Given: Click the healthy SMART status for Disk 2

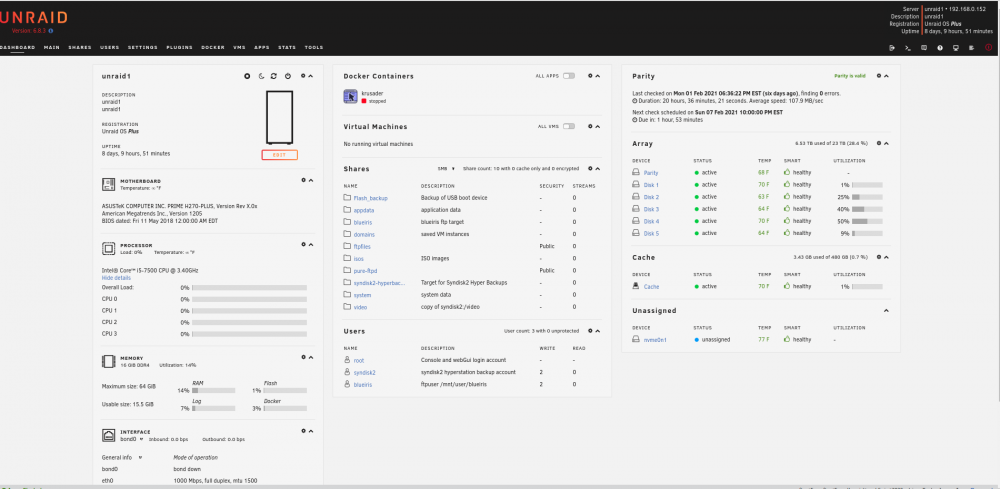Looking at the screenshot, I should [798, 197].
